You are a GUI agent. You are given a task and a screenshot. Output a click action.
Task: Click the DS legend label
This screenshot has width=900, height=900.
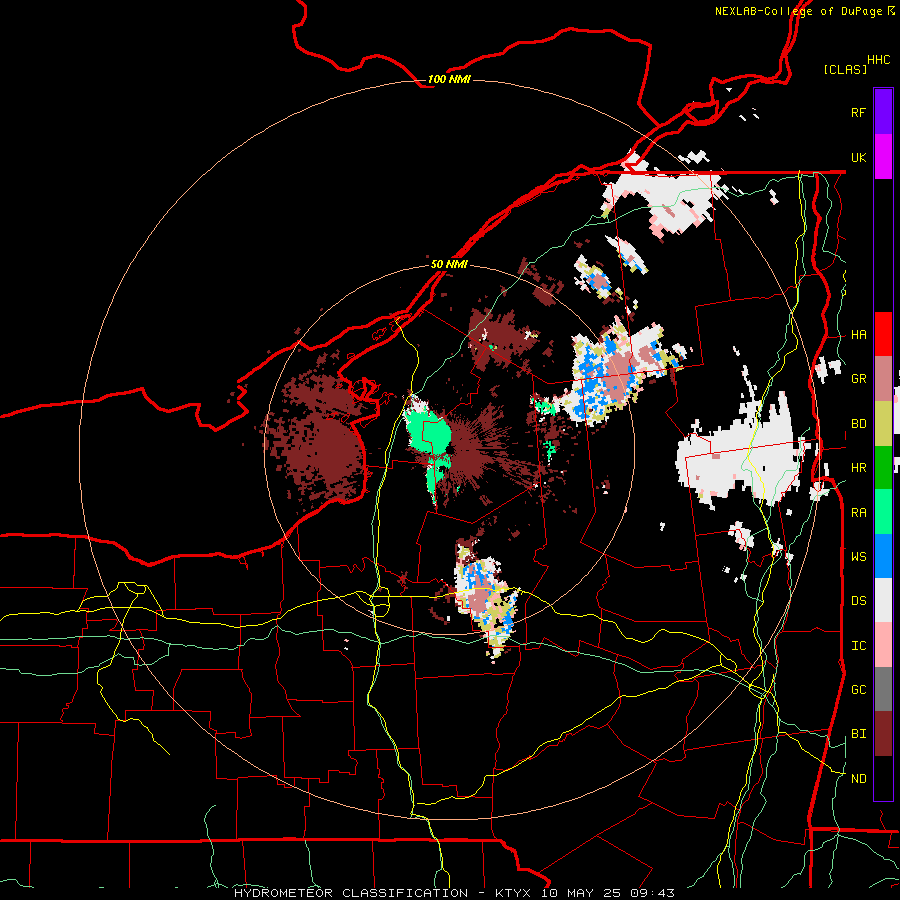coord(858,601)
